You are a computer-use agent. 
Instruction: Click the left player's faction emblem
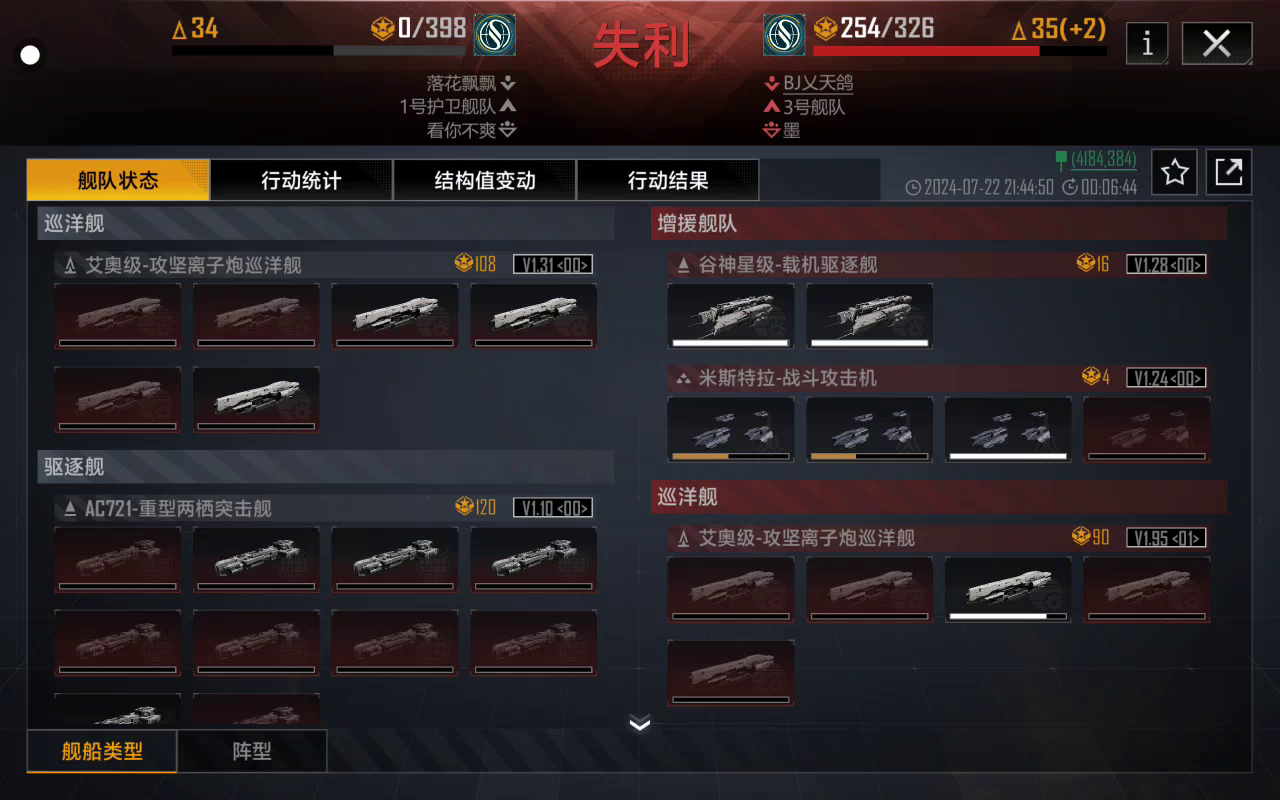click(x=495, y=35)
